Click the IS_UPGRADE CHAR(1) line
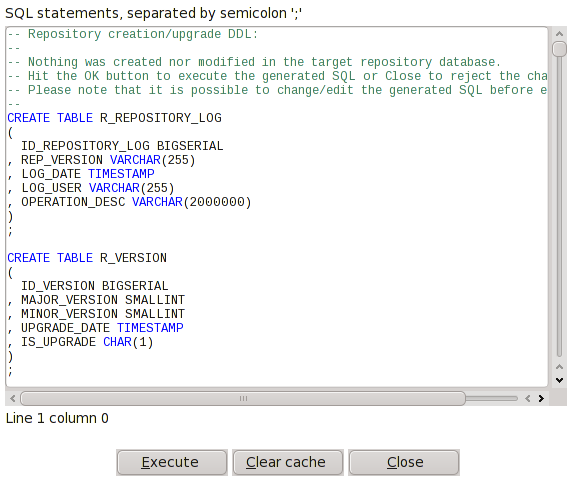 point(80,342)
